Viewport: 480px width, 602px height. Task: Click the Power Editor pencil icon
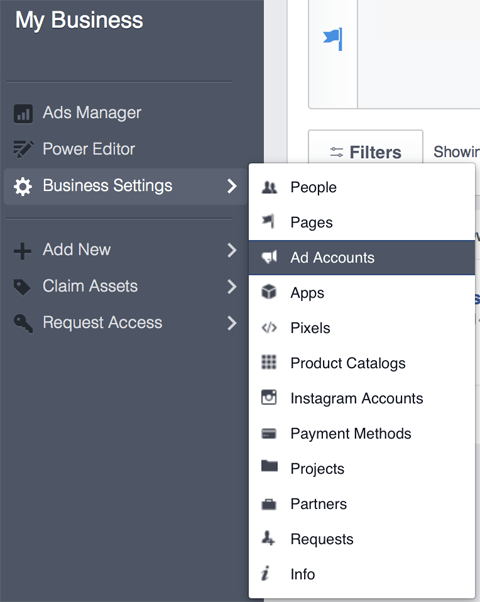(23, 149)
